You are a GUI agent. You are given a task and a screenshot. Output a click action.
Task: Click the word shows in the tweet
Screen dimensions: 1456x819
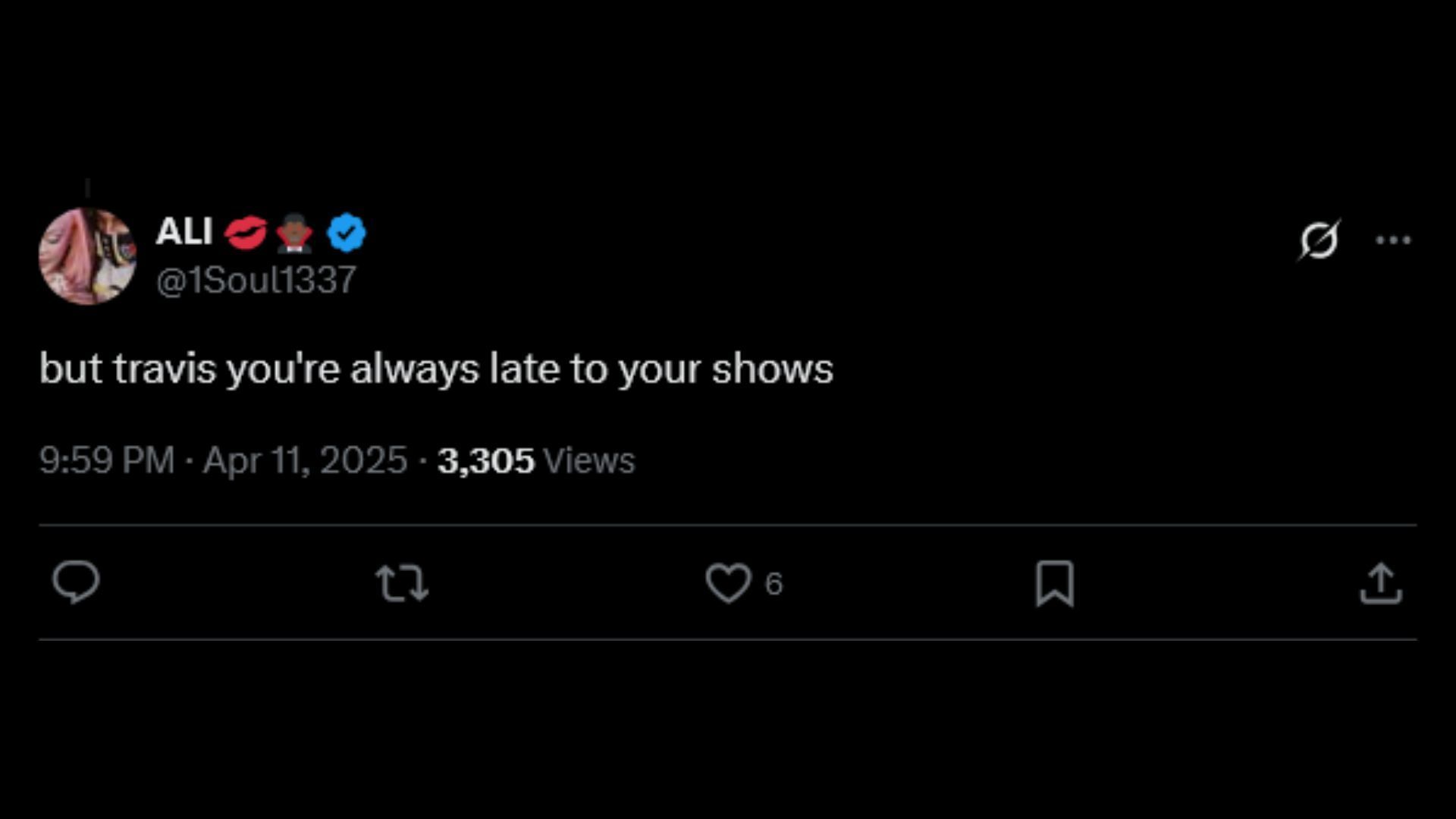772,369
